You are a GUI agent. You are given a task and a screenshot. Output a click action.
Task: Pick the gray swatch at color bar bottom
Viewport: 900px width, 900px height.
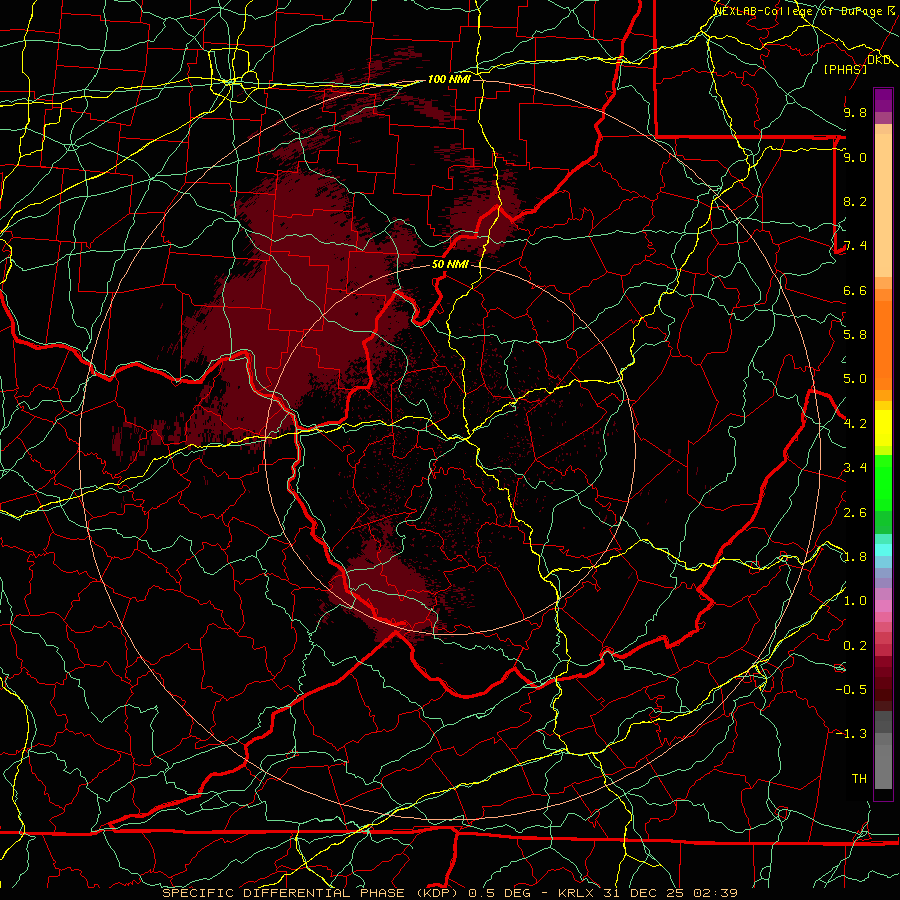[883, 766]
